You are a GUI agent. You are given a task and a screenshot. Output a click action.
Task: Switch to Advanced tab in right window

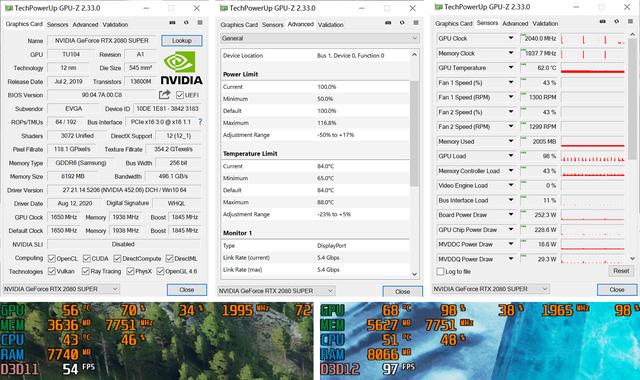click(x=515, y=23)
